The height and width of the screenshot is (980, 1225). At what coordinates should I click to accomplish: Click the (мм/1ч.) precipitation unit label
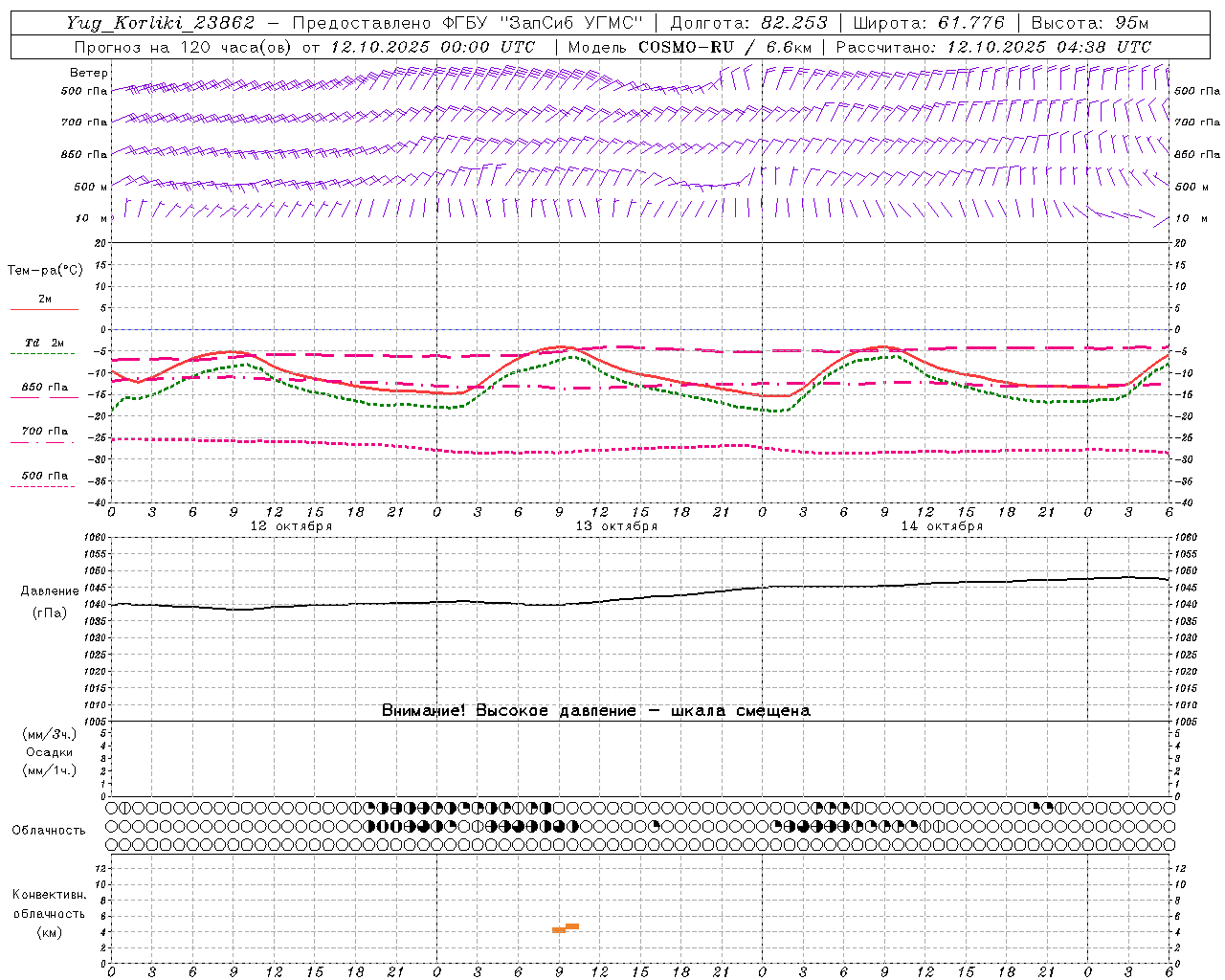50,770
